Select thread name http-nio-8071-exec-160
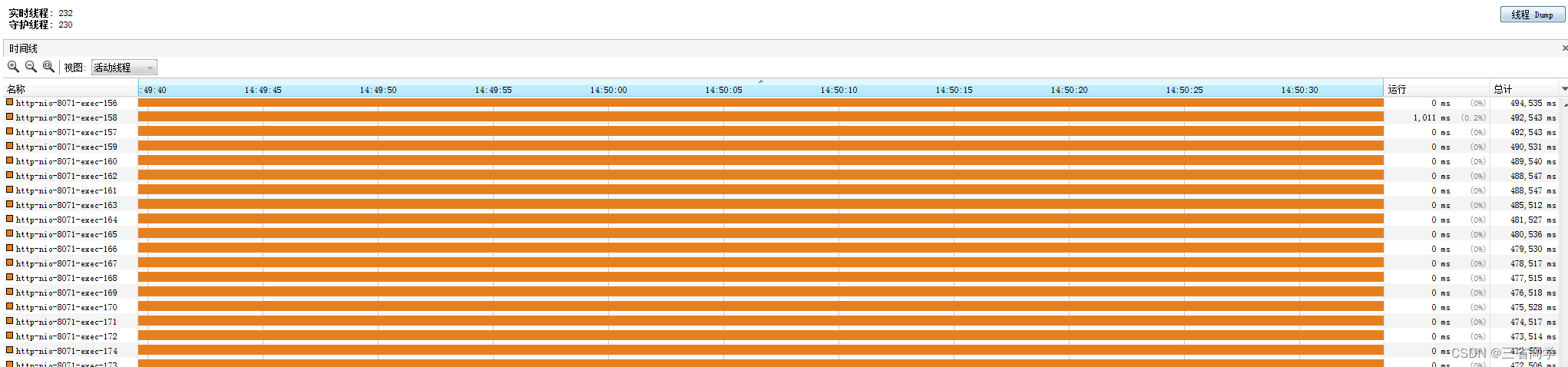 click(67, 161)
